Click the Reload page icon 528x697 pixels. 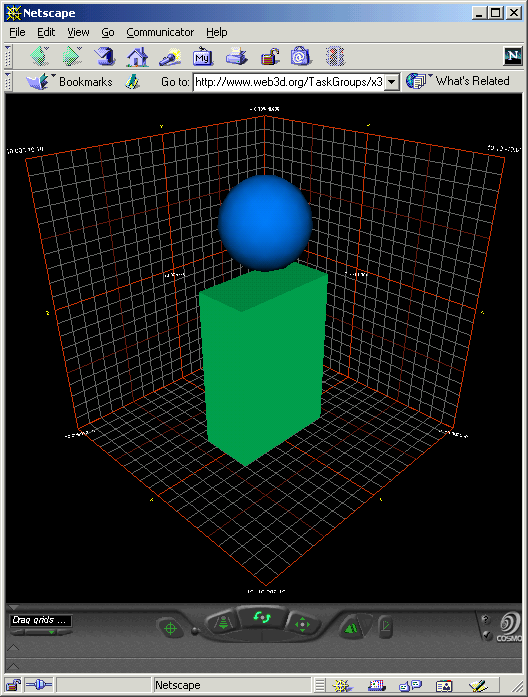pyautogui.click(x=104, y=56)
